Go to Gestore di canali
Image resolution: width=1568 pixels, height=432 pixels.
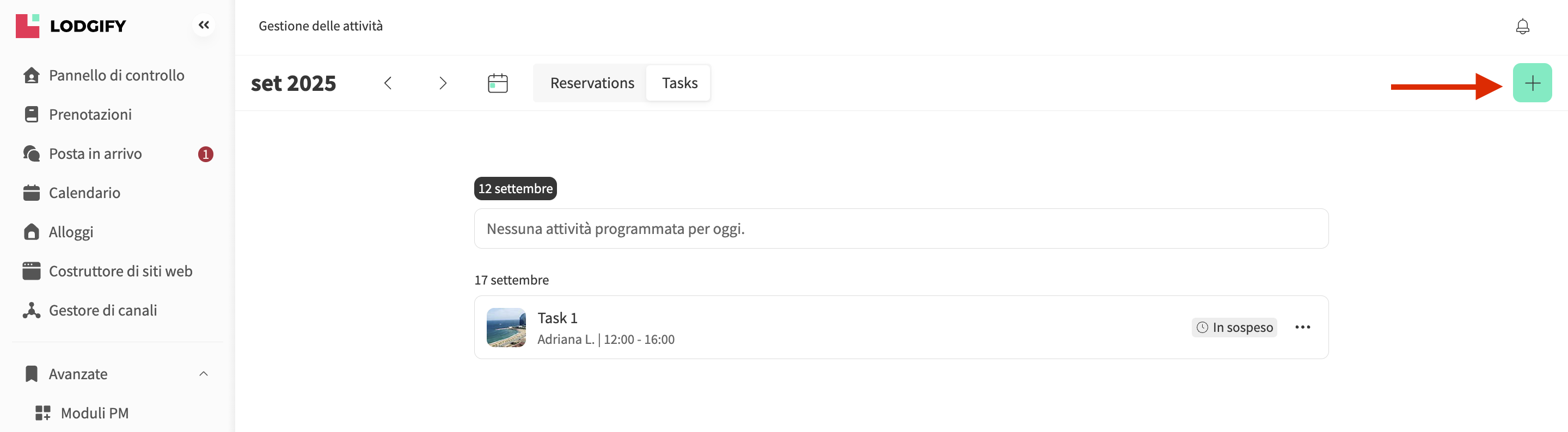102,310
